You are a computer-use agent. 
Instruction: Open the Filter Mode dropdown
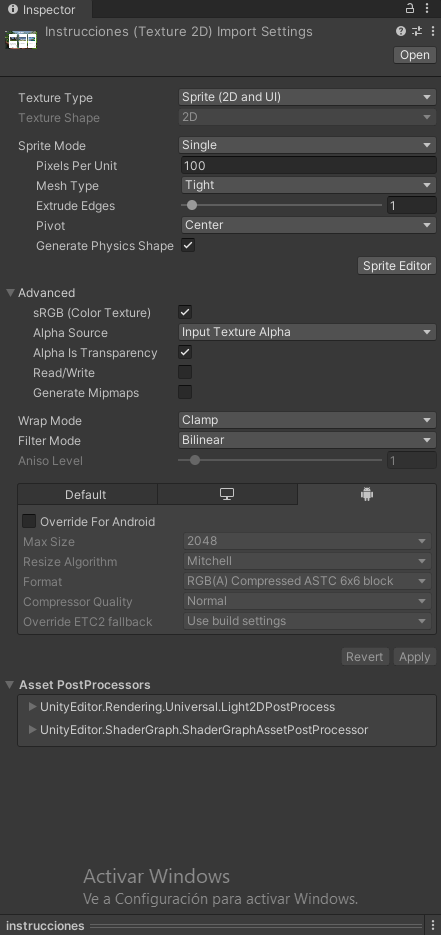[308, 440]
